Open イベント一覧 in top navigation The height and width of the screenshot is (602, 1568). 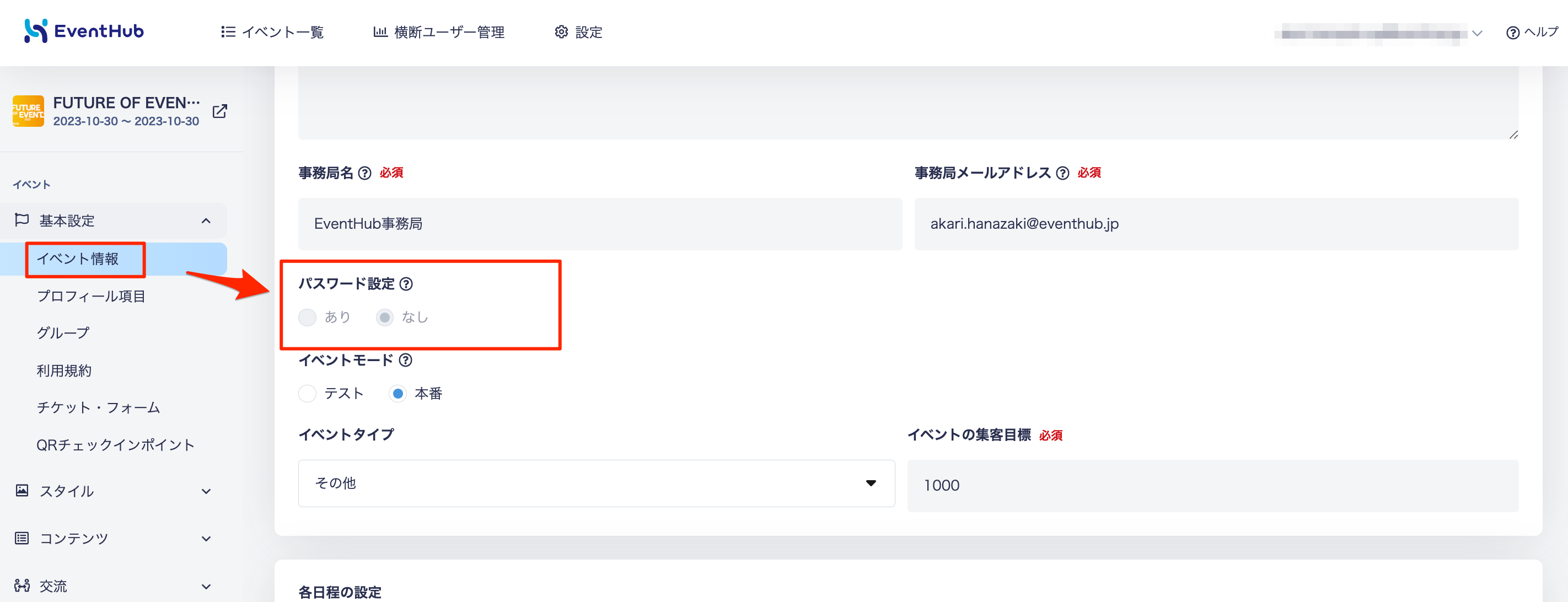click(272, 33)
